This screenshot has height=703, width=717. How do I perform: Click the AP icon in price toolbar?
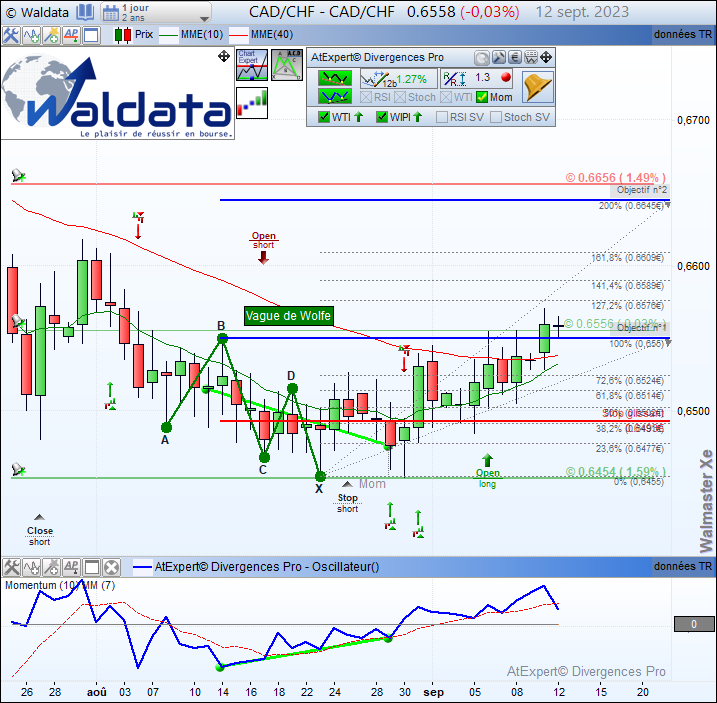[71, 35]
